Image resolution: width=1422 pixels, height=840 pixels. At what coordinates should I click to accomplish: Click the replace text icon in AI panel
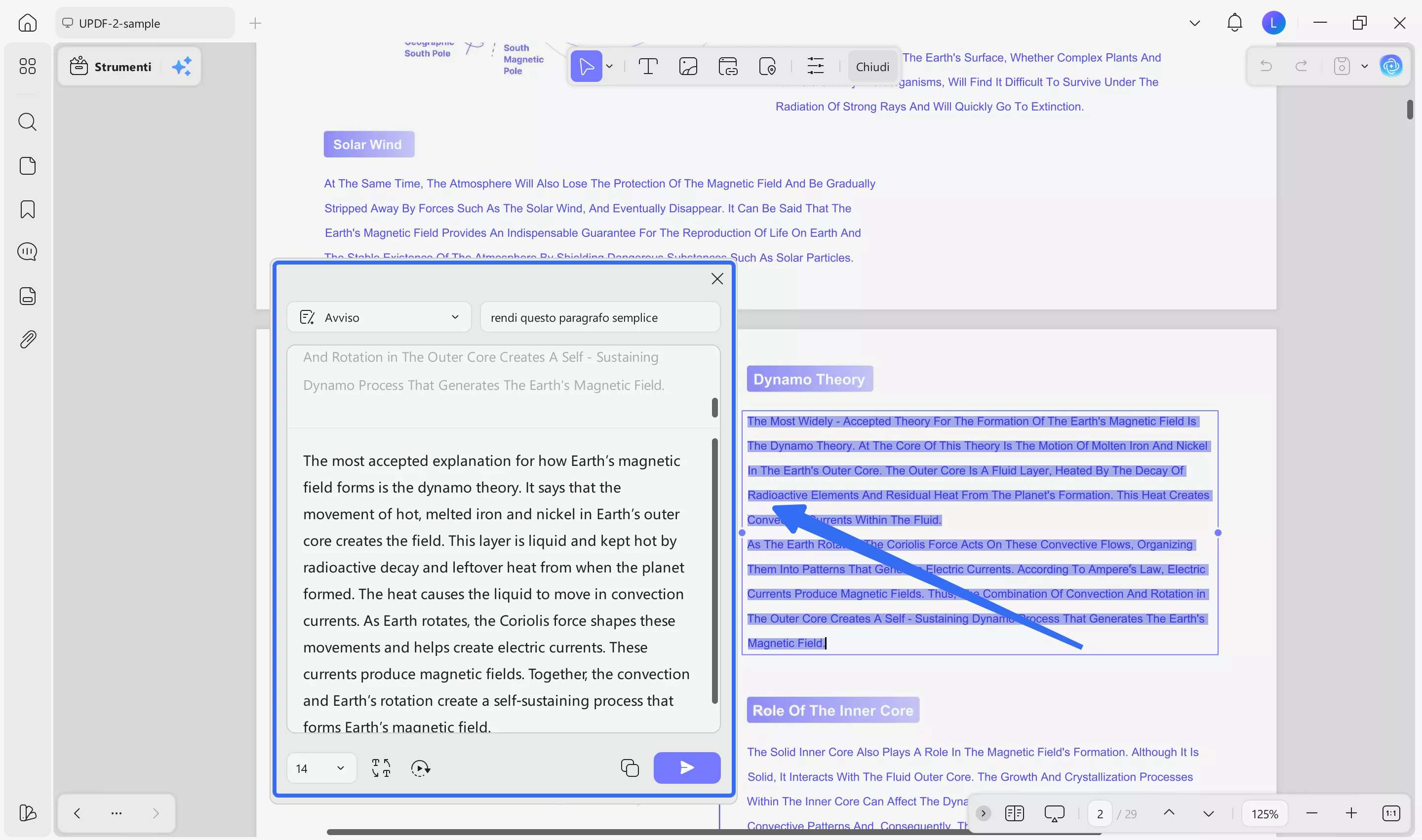(x=381, y=768)
